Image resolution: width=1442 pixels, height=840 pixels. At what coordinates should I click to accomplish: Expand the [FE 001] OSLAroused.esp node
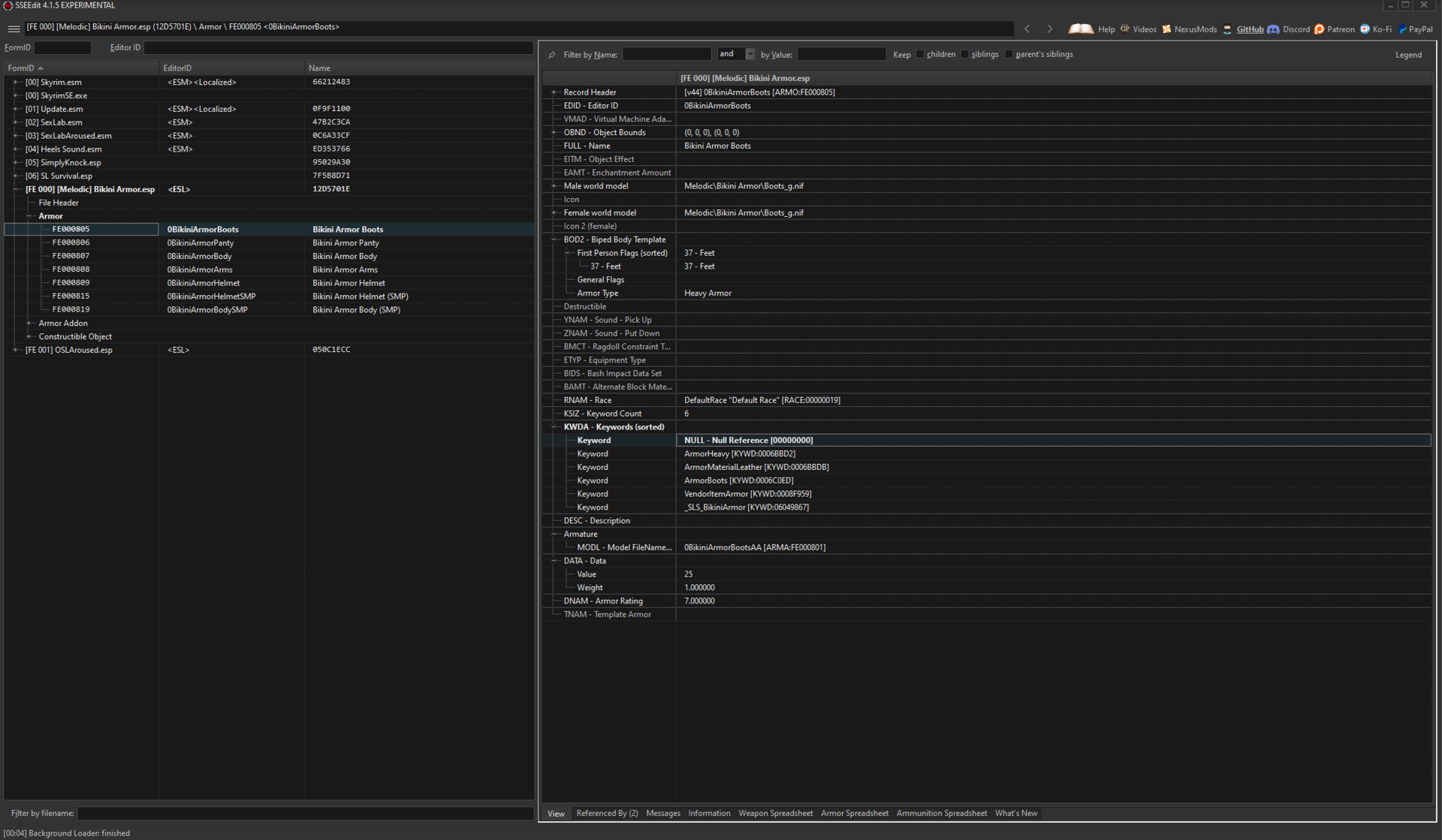tap(15, 350)
